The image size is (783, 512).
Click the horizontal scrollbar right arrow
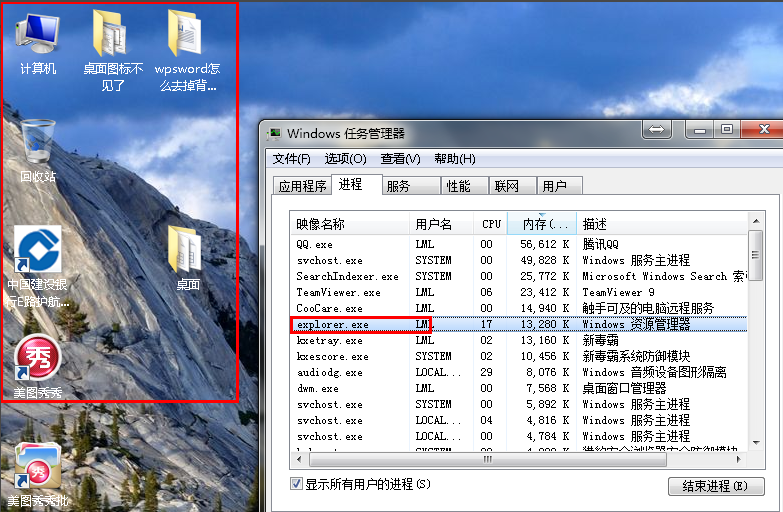739,459
